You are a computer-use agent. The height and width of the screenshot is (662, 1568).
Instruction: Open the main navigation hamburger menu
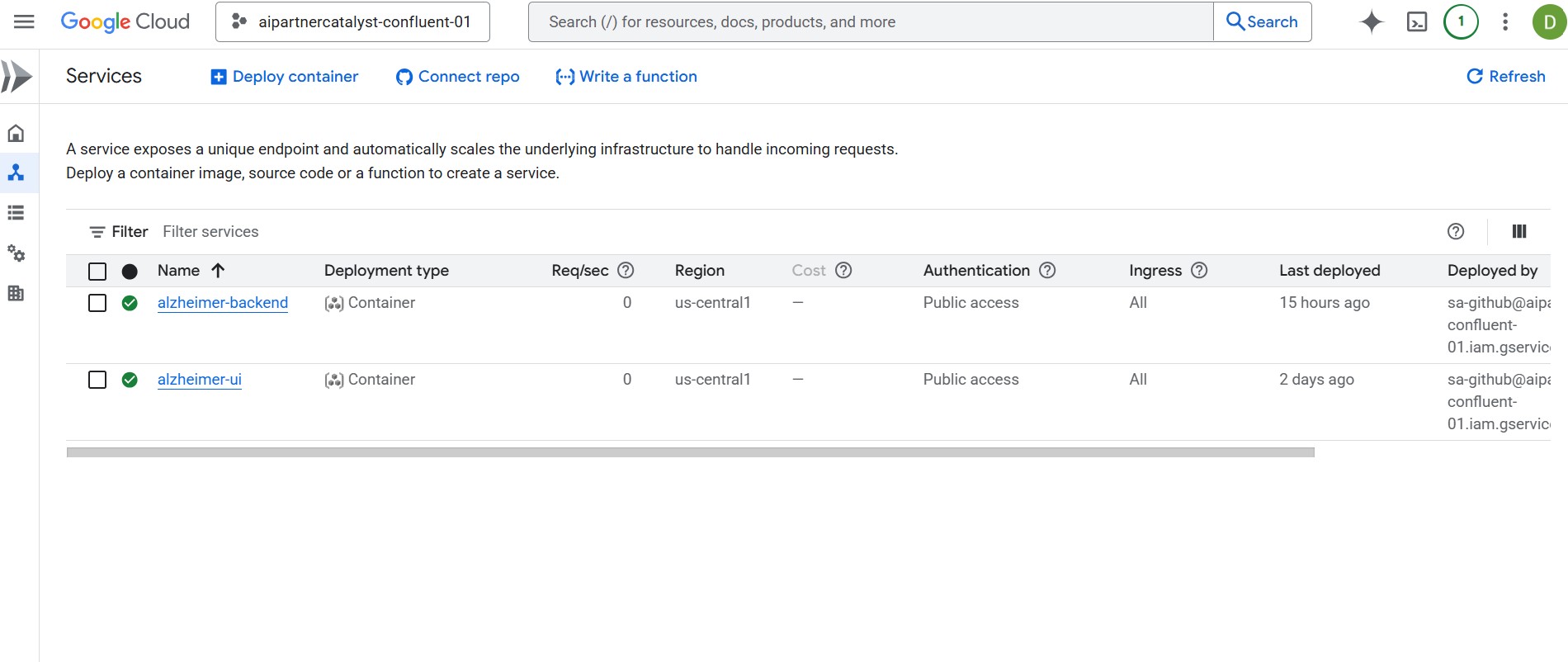click(24, 21)
